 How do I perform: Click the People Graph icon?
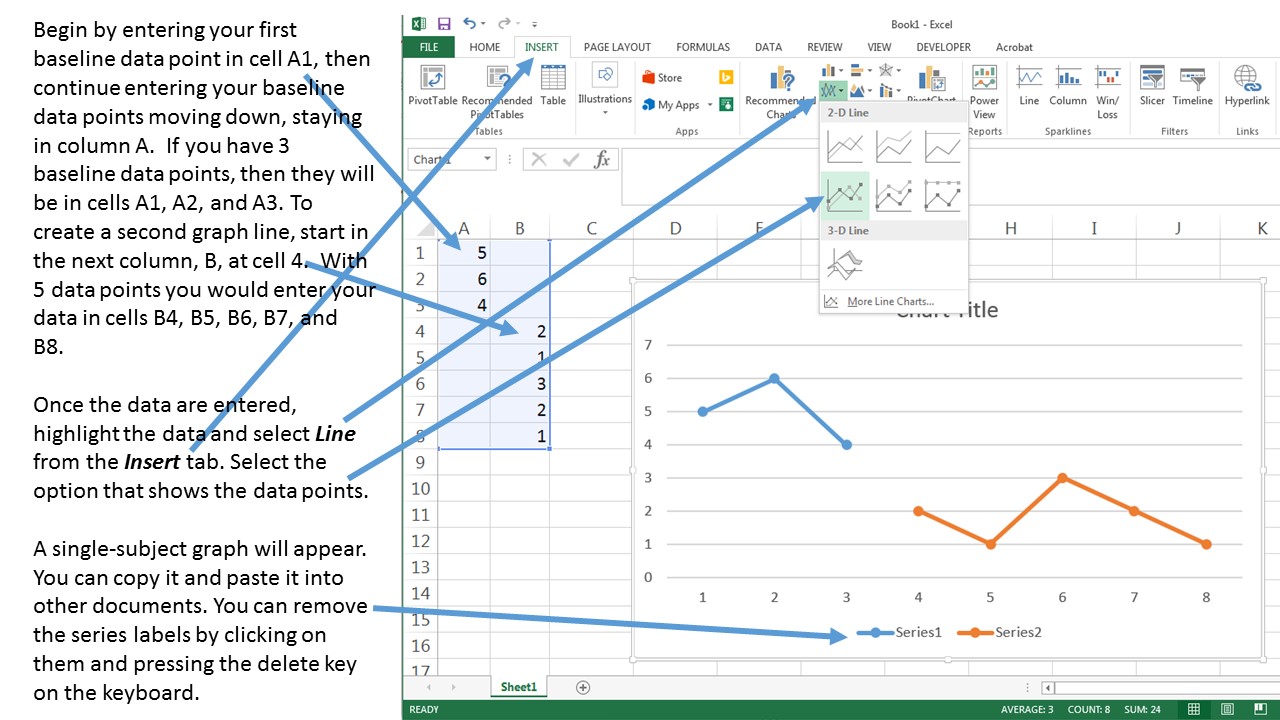pos(724,104)
